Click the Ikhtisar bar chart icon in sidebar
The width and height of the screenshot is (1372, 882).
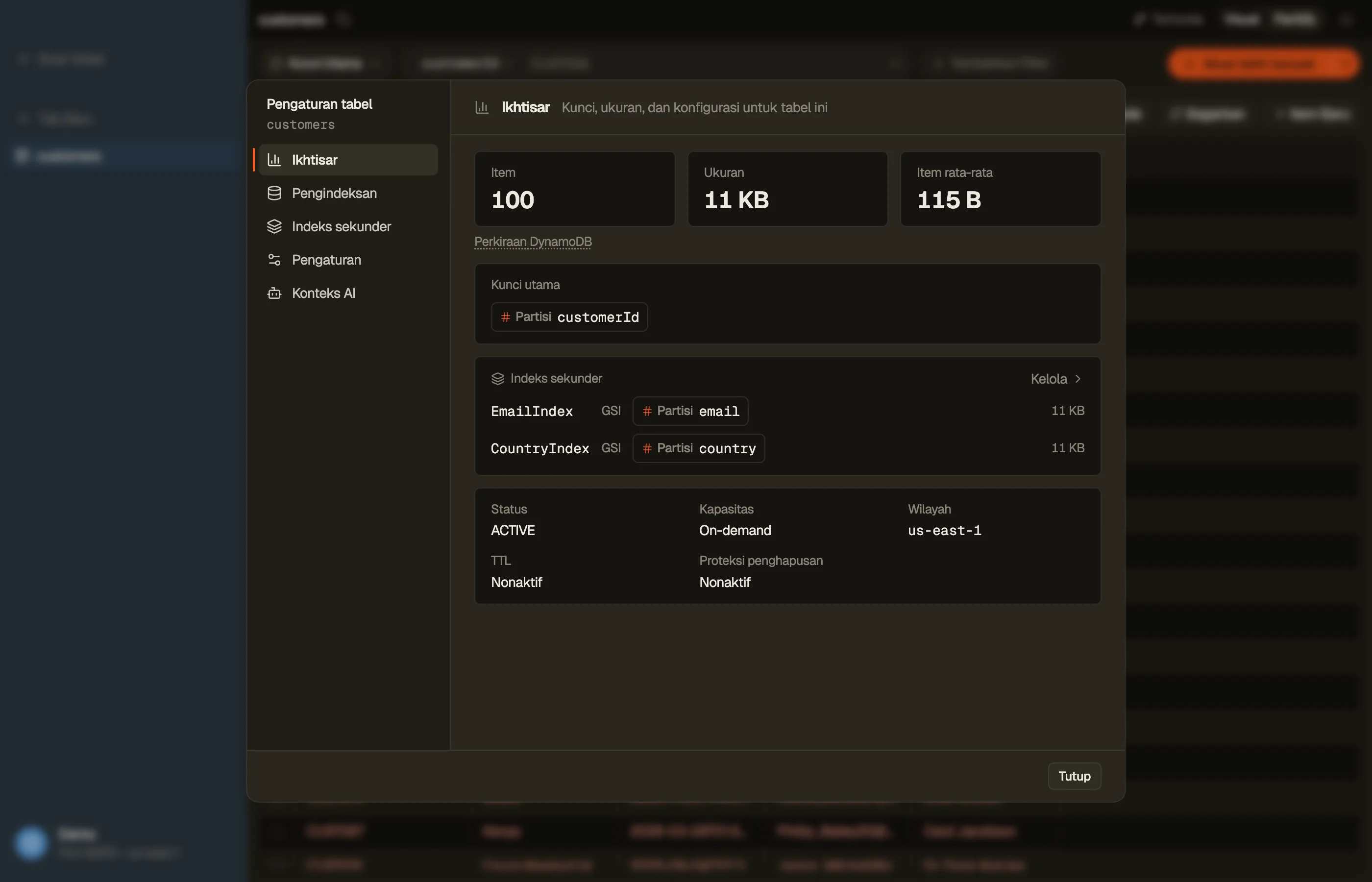click(274, 160)
